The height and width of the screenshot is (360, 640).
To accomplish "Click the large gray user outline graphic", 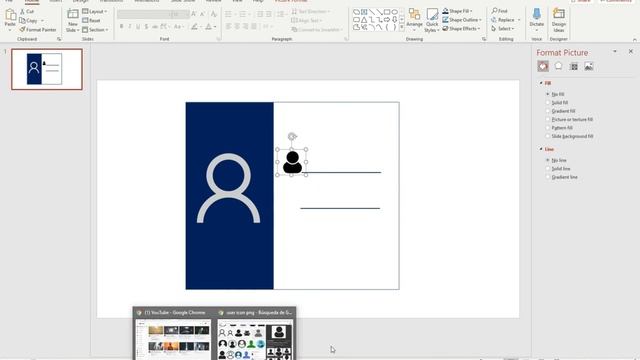I will [229, 188].
